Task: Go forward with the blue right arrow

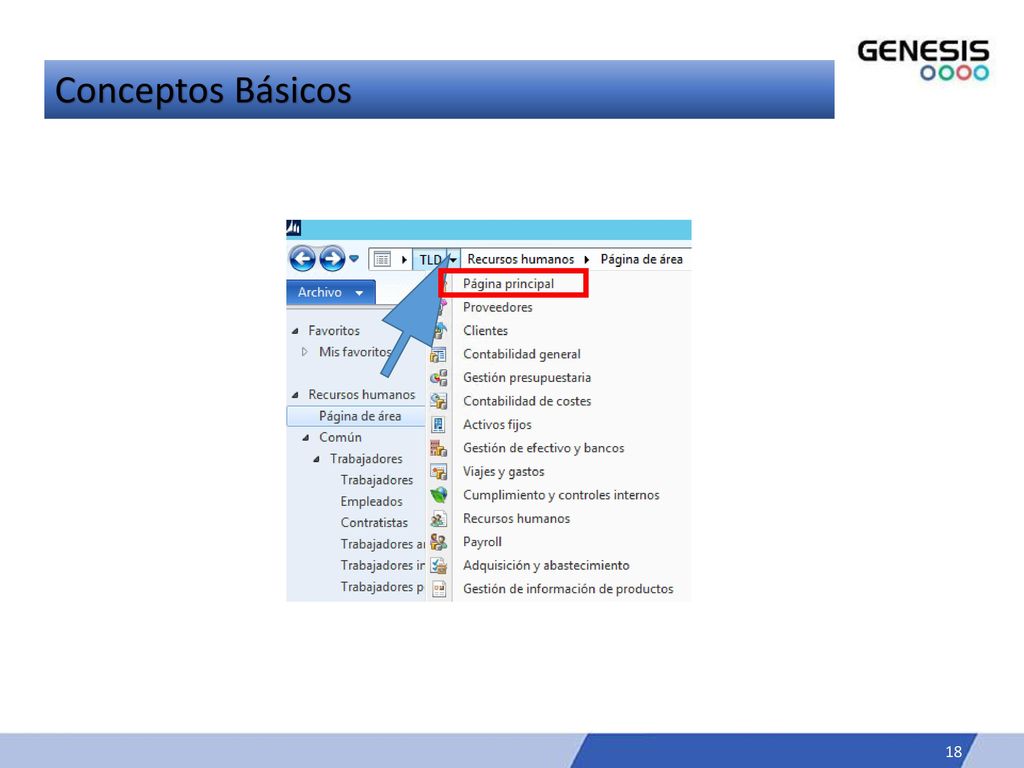Action: click(332, 259)
